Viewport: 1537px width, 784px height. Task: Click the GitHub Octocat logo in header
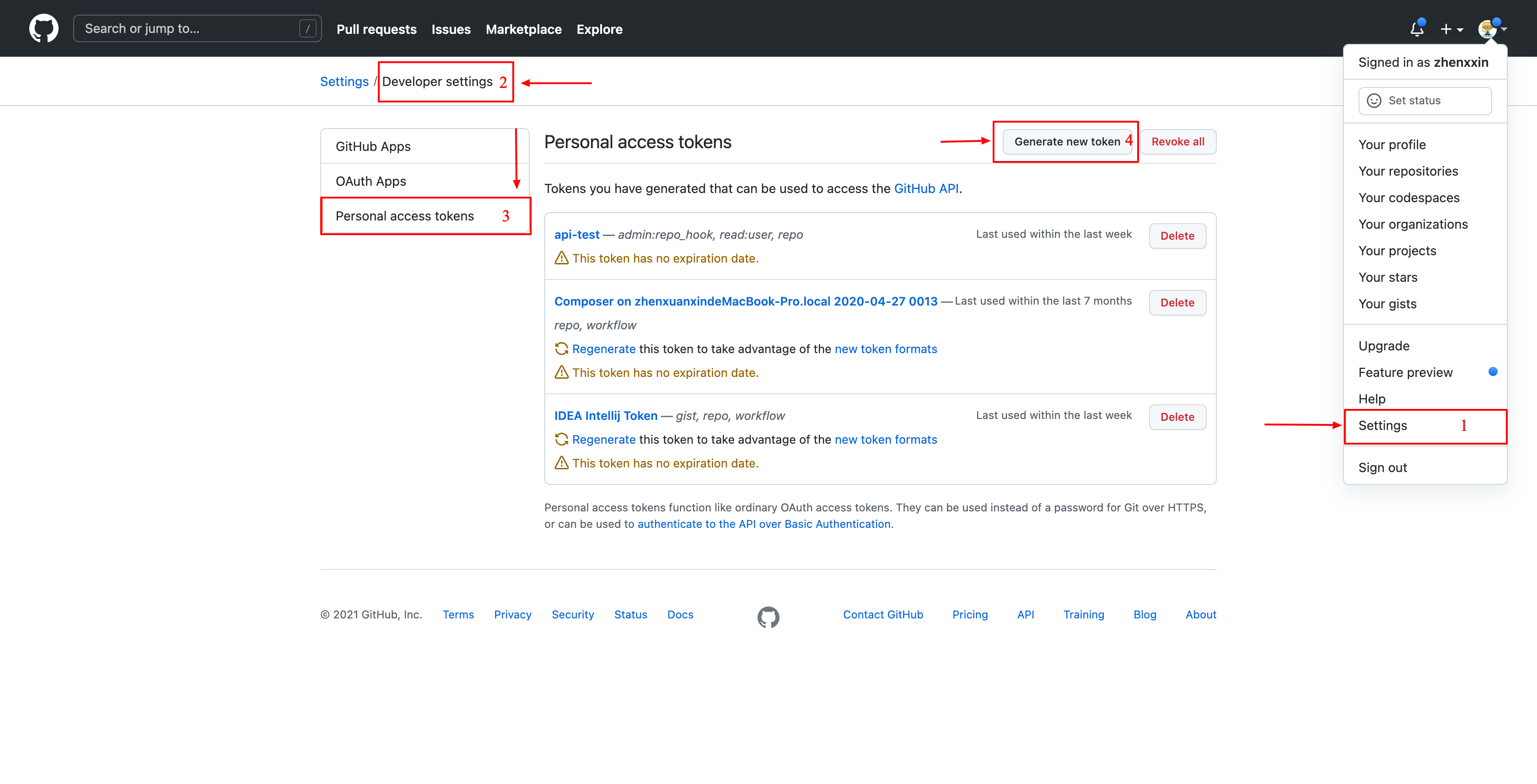point(43,29)
